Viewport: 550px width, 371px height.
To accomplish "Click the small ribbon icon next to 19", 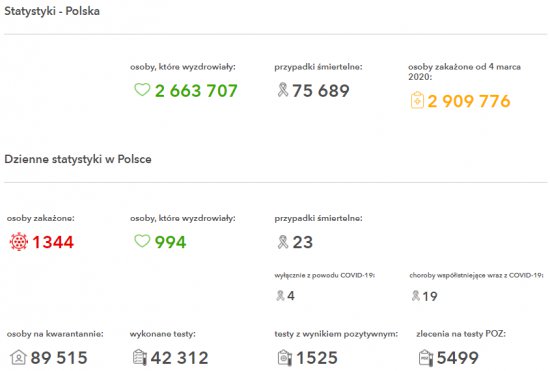I will pos(416,296).
